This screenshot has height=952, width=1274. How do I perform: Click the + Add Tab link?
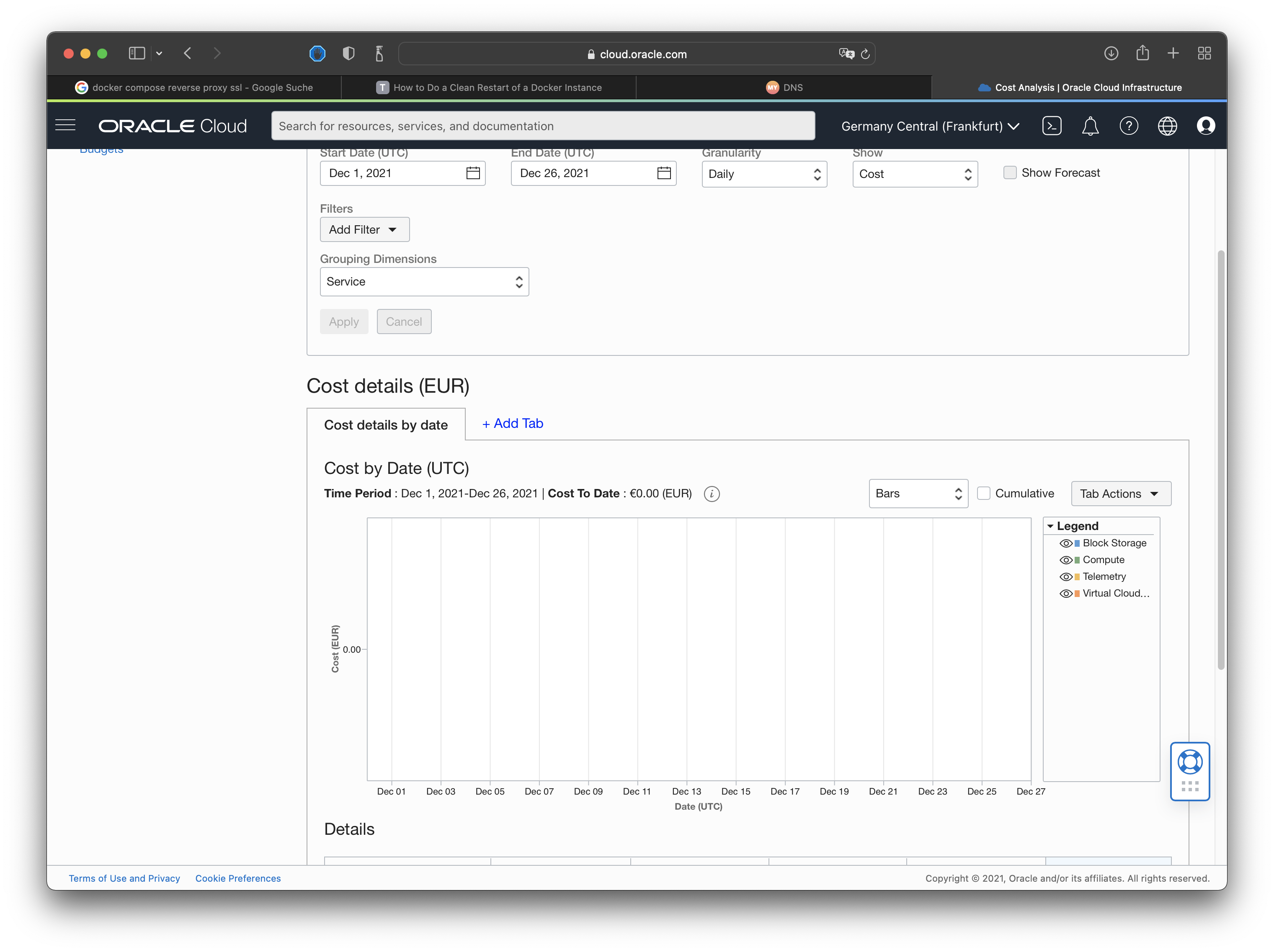click(513, 424)
